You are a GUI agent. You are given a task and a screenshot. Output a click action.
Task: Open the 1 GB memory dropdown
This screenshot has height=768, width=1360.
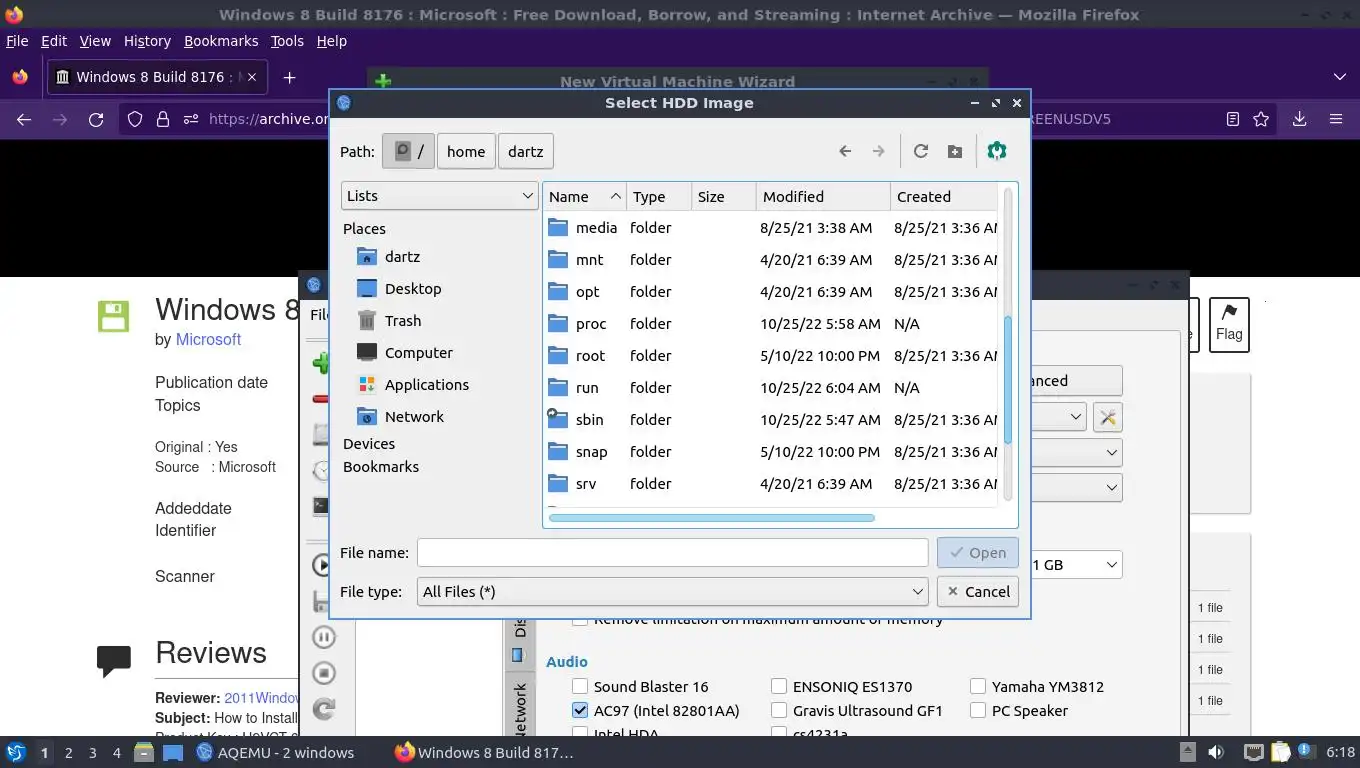point(1075,565)
